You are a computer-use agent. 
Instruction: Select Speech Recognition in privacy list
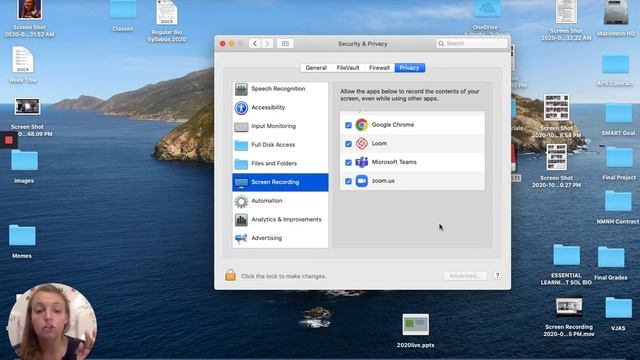click(280, 89)
